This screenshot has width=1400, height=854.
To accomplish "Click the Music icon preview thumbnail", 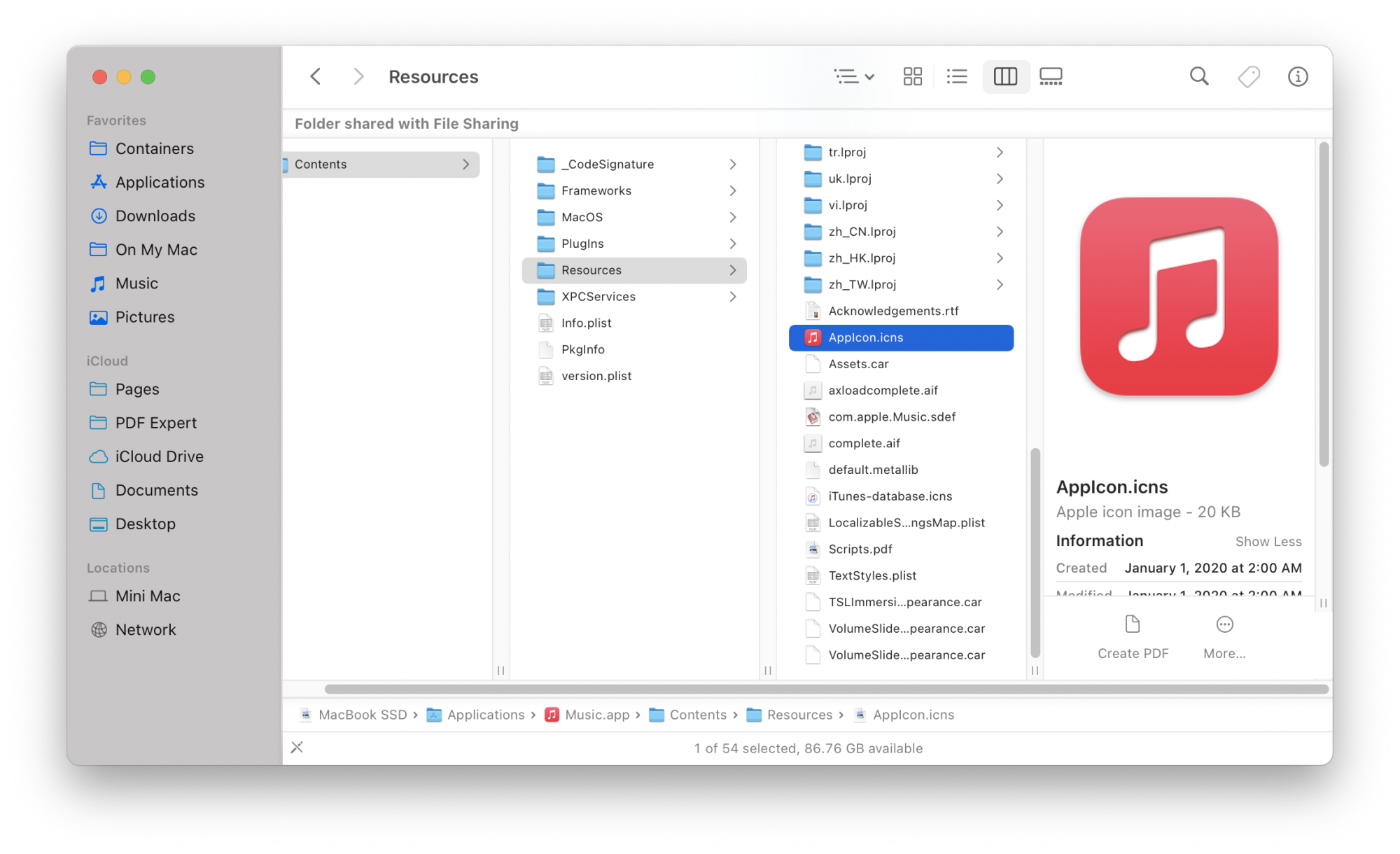I will (1179, 297).
